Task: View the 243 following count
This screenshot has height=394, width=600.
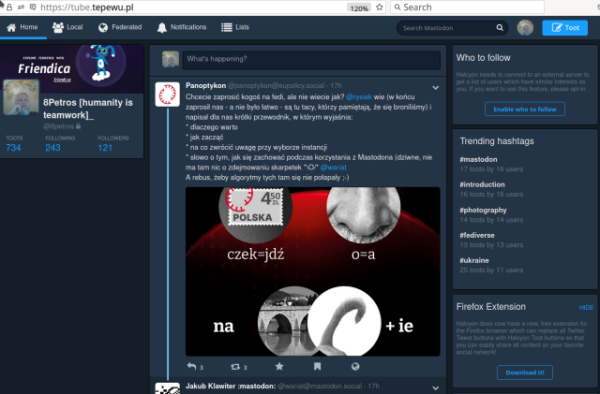Action: [x=53, y=148]
